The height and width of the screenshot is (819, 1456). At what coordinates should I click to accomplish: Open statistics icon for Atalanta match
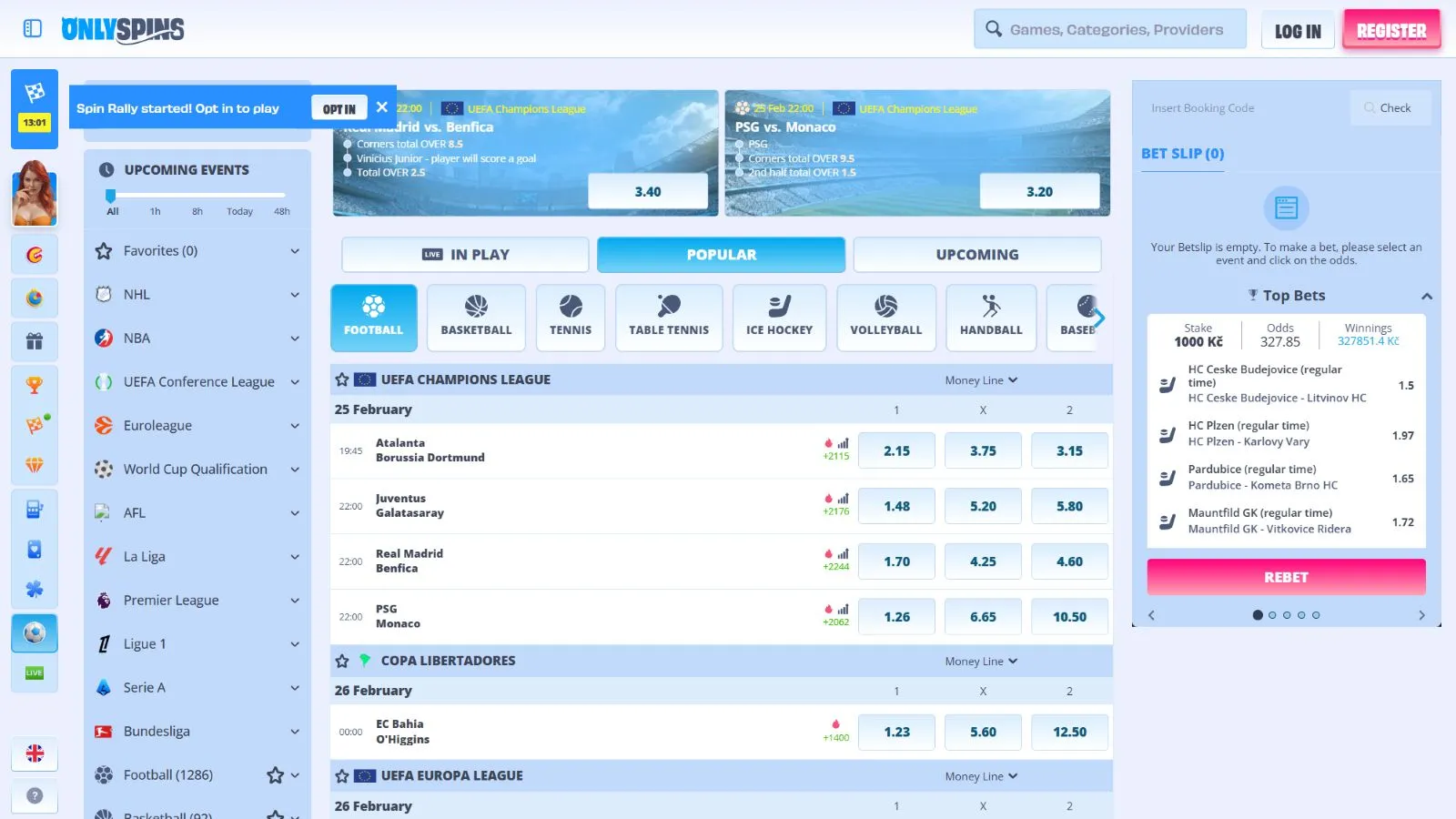click(x=843, y=444)
